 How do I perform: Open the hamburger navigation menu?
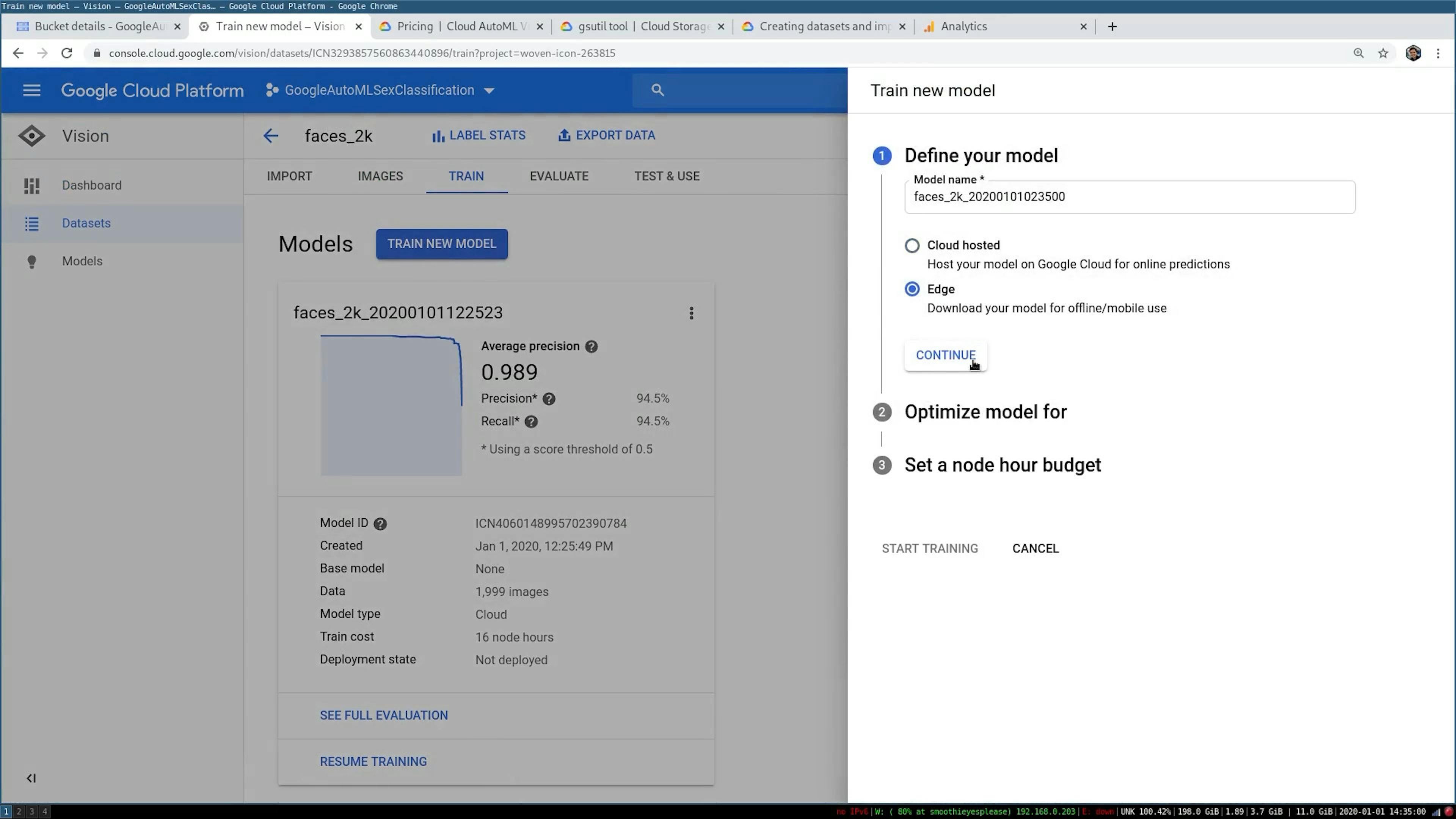point(31,91)
